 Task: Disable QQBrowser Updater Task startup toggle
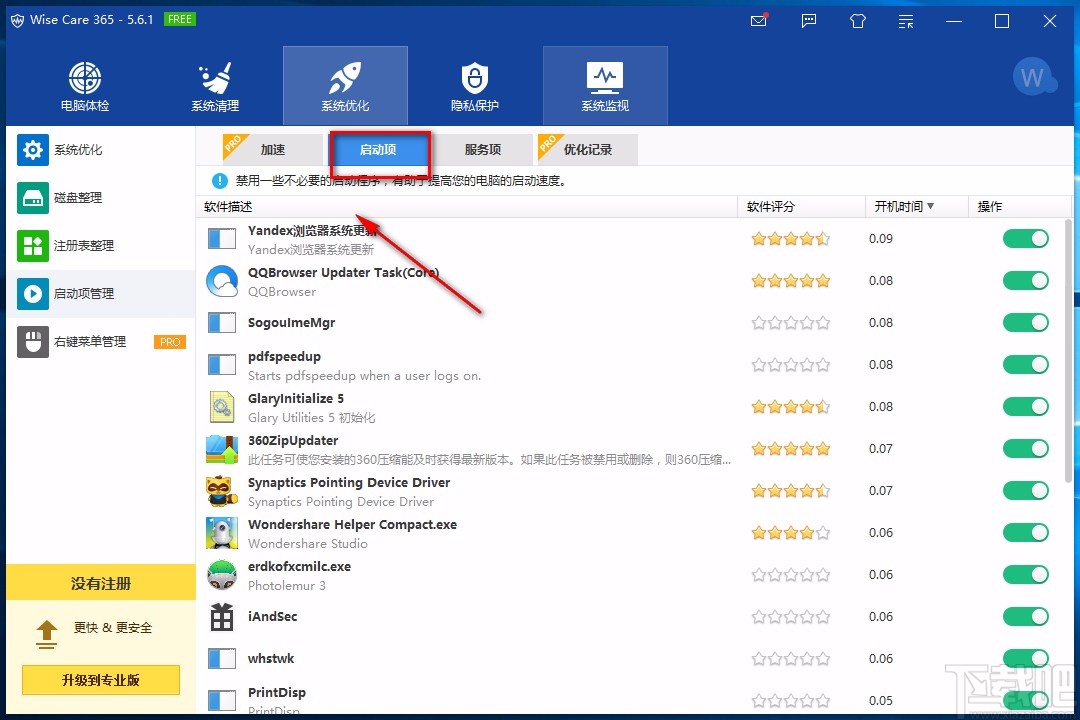click(1026, 280)
